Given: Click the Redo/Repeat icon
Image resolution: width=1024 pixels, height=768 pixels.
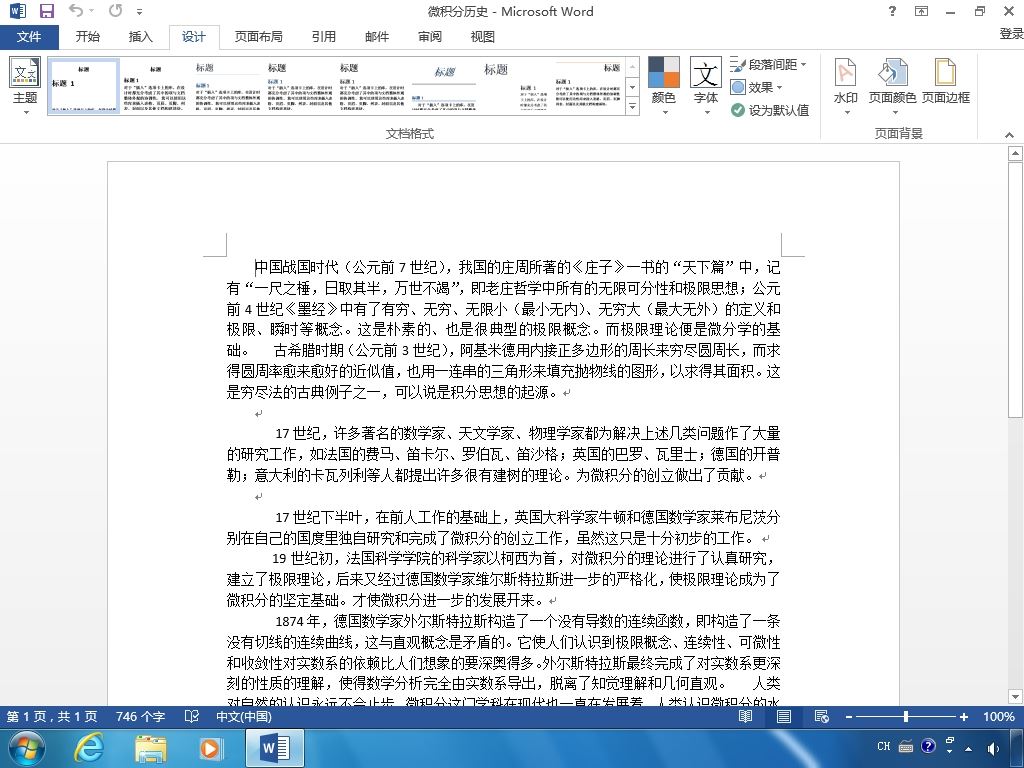Looking at the screenshot, I should click(x=116, y=10).
